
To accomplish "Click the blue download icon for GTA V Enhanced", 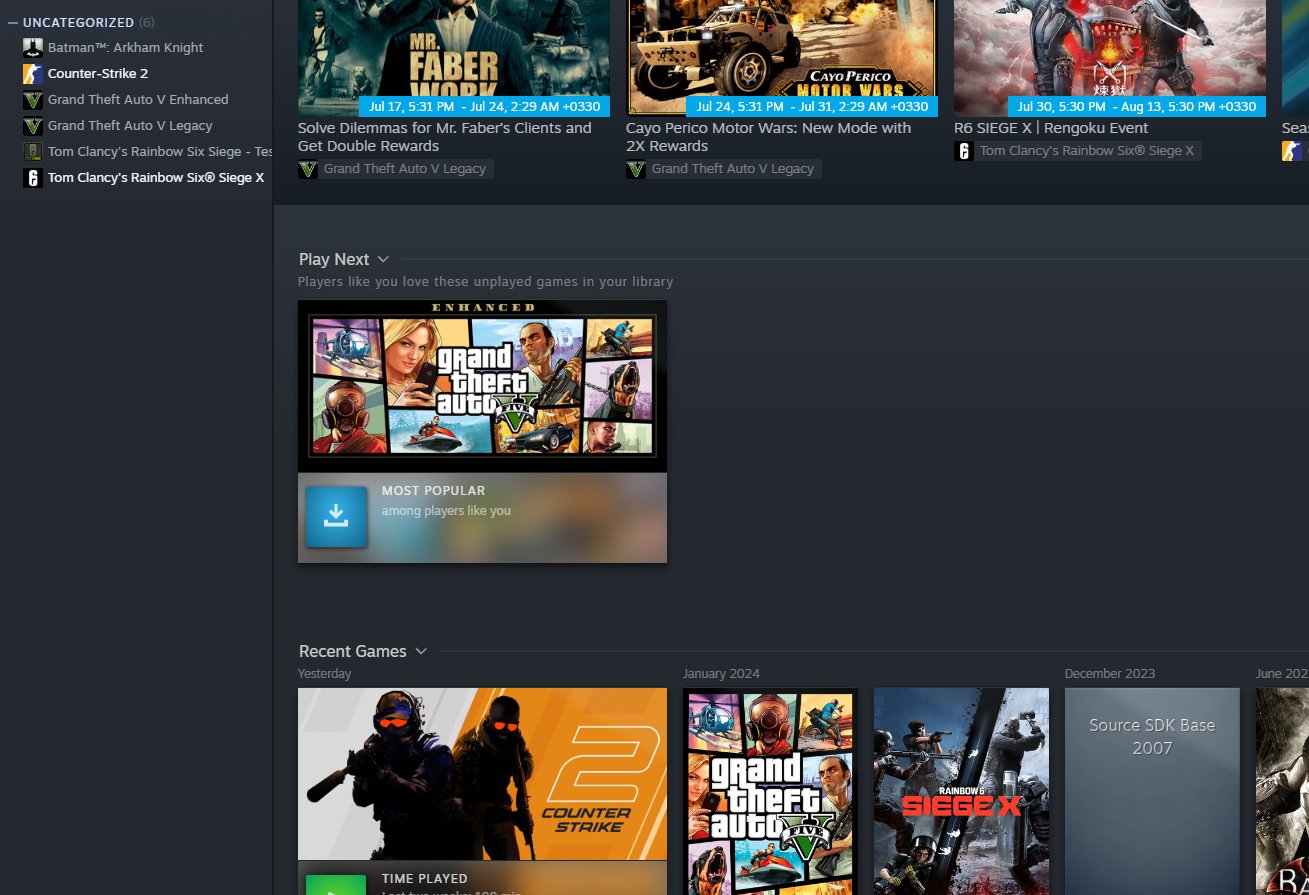I will (x=336, y=517).
